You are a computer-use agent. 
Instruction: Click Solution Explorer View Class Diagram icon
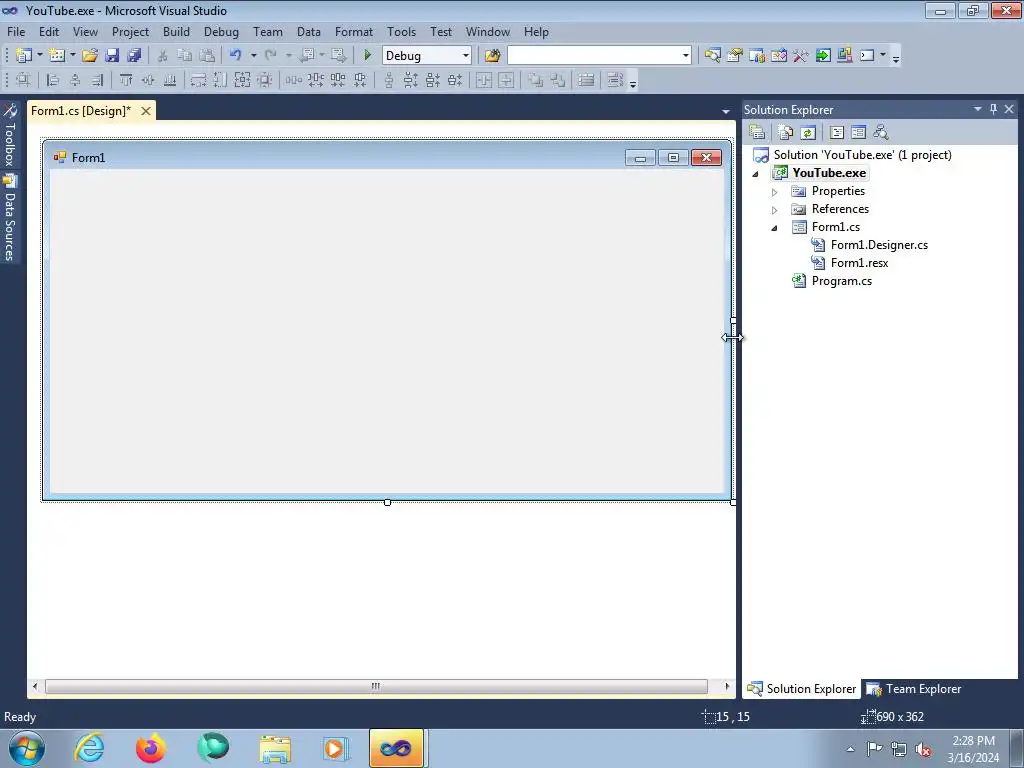pyautogui.click(x=880, y=133)
